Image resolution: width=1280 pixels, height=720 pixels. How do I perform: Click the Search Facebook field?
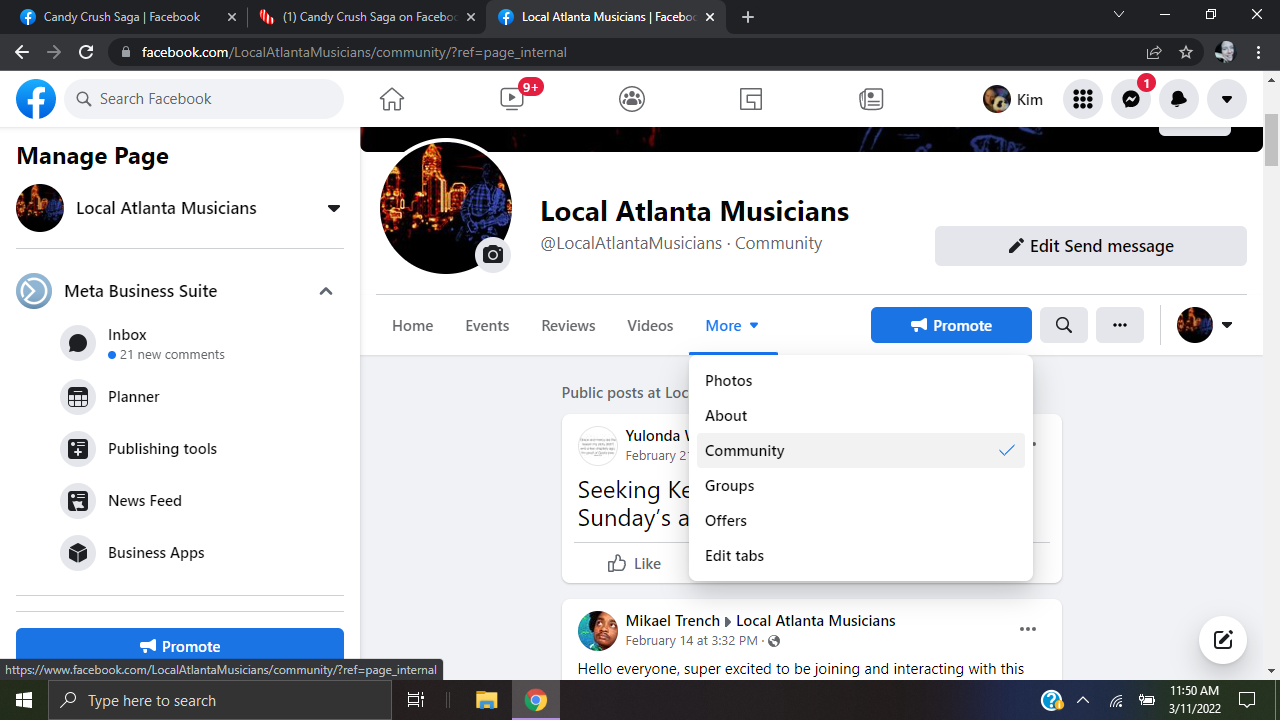point(204,99)
